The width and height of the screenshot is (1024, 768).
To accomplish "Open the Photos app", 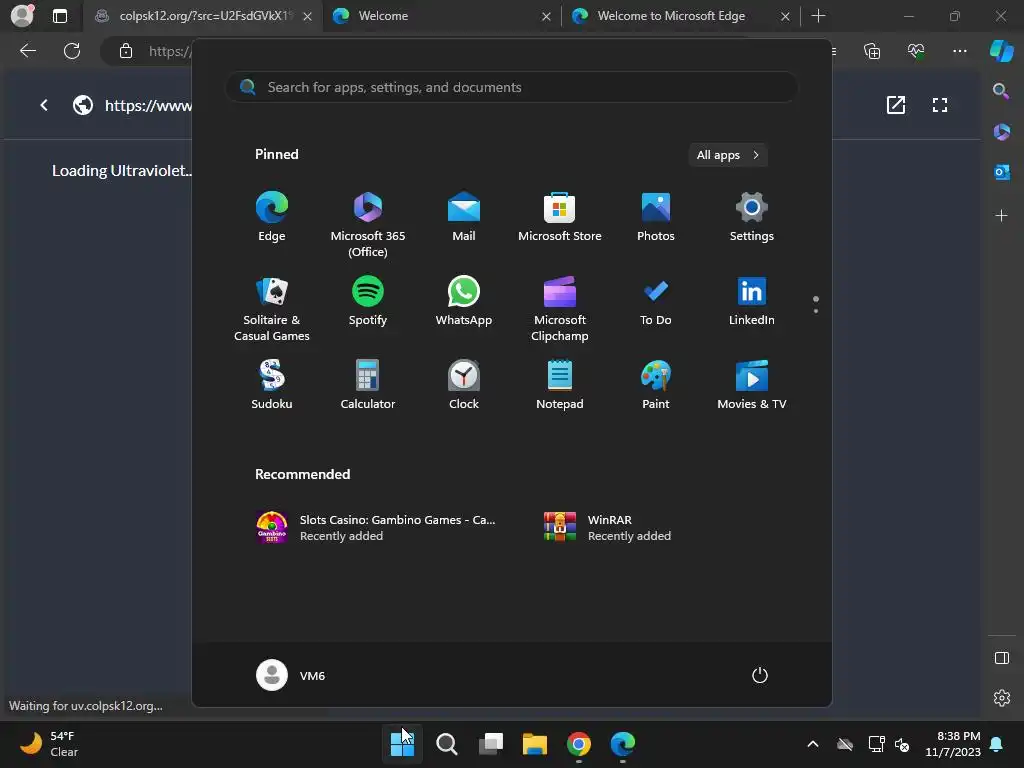I will pos(656,217).
